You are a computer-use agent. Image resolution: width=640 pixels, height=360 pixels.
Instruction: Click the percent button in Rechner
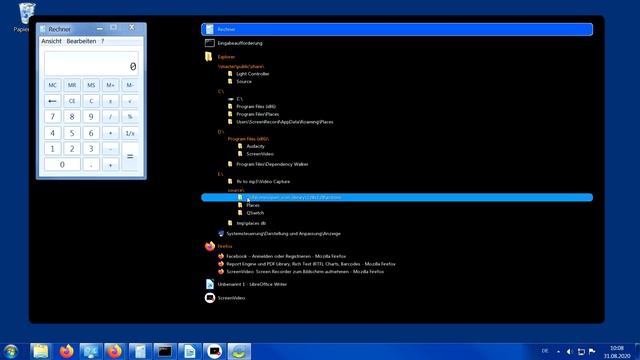click(x=130, y=117)
